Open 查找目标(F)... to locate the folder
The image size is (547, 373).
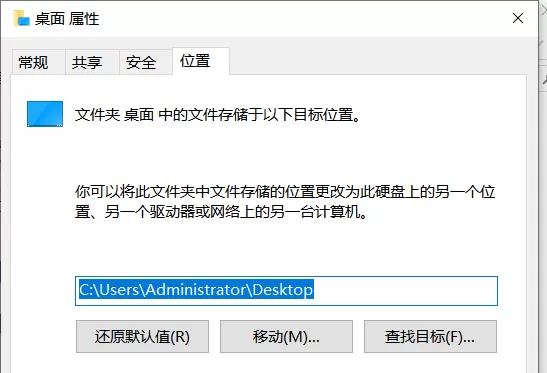430,337
